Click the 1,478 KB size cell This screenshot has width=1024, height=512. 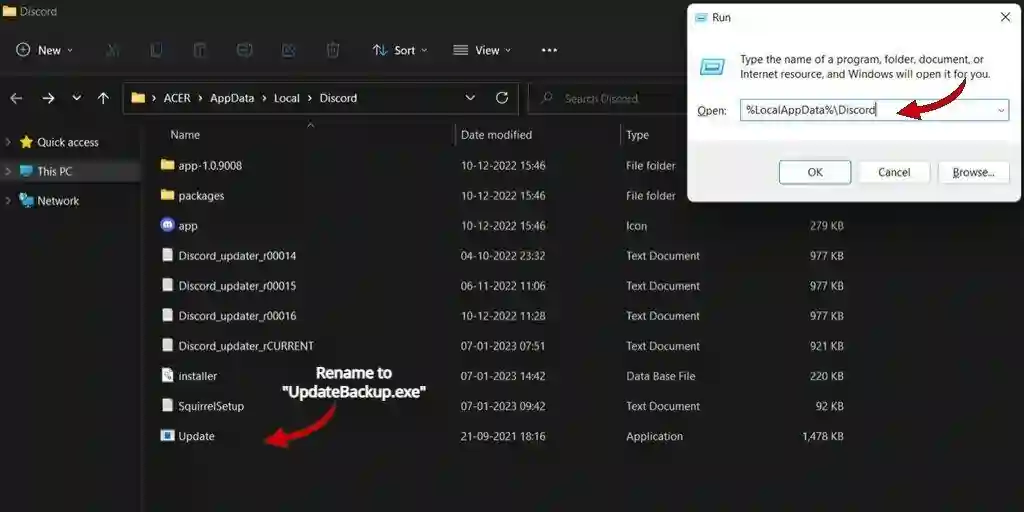[823, 436]
